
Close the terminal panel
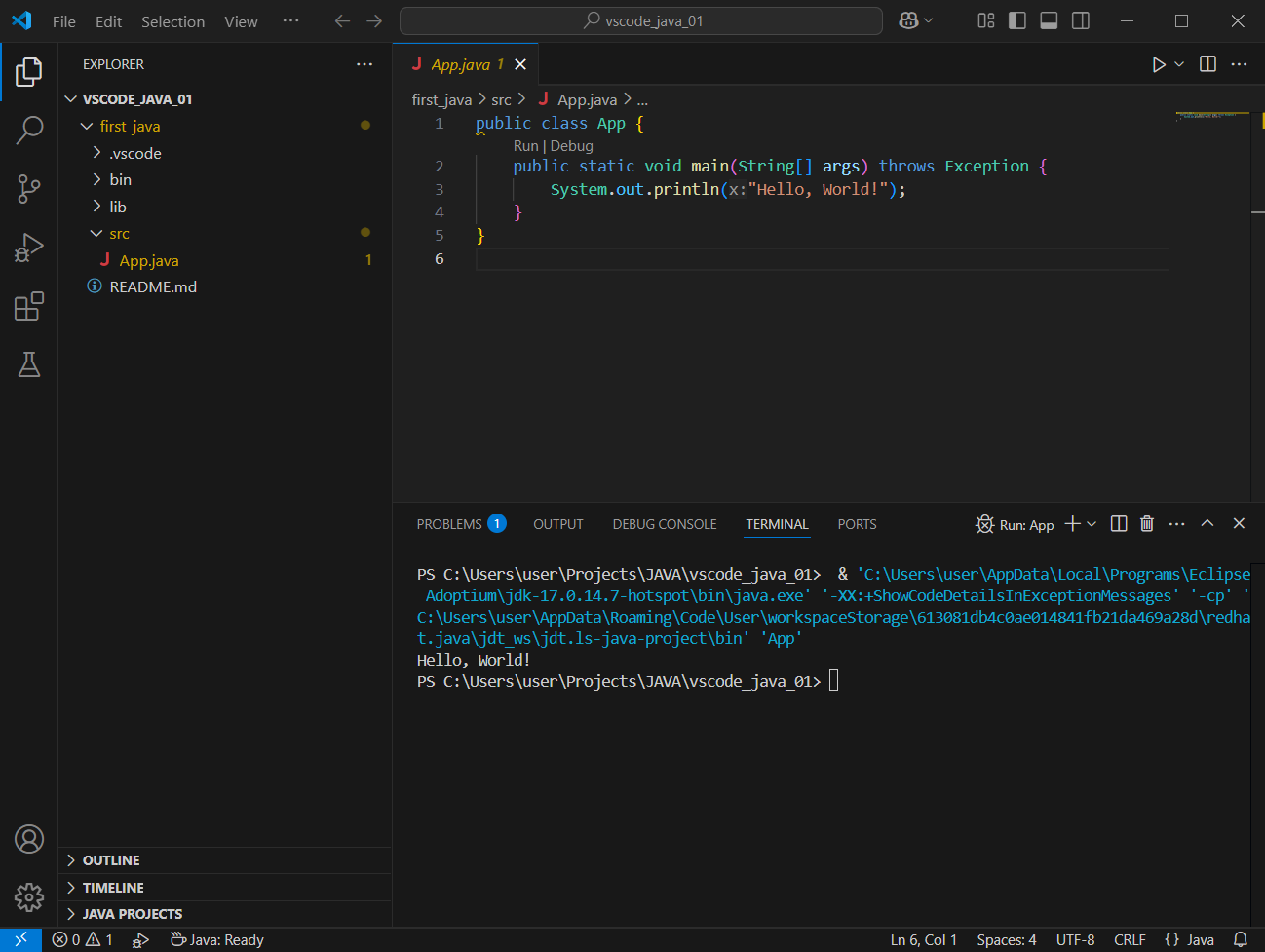tap(1239, 523)
